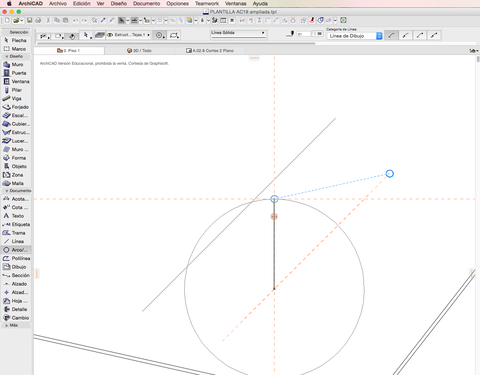Screen dimensions: 480x375
Task: Select the Pilar column tool
Action: pos(16,90)
